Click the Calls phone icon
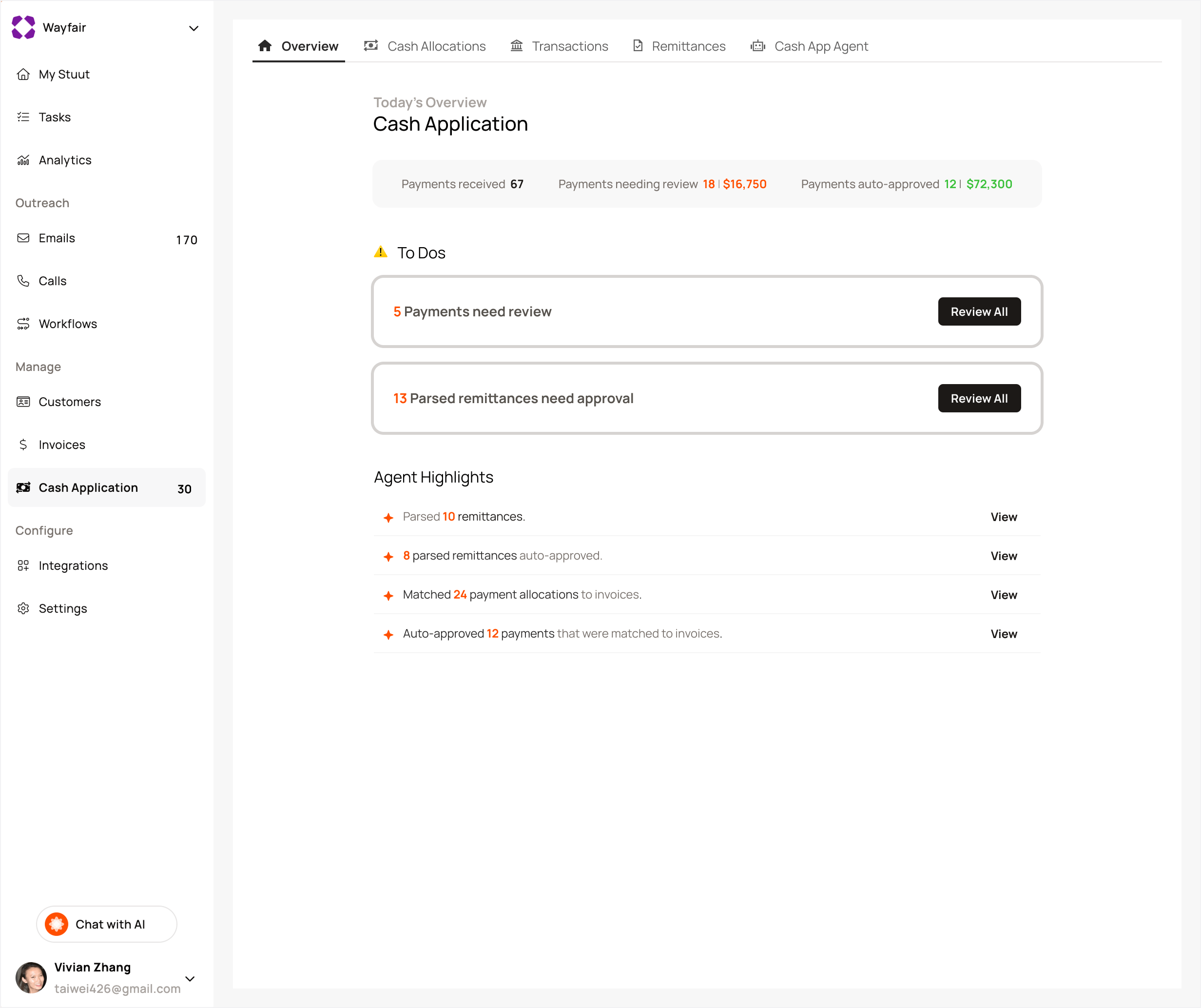 point(23,281)
